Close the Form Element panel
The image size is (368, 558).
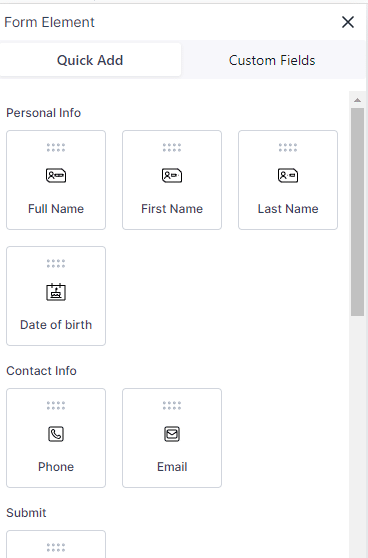click(x=348, y=22)
